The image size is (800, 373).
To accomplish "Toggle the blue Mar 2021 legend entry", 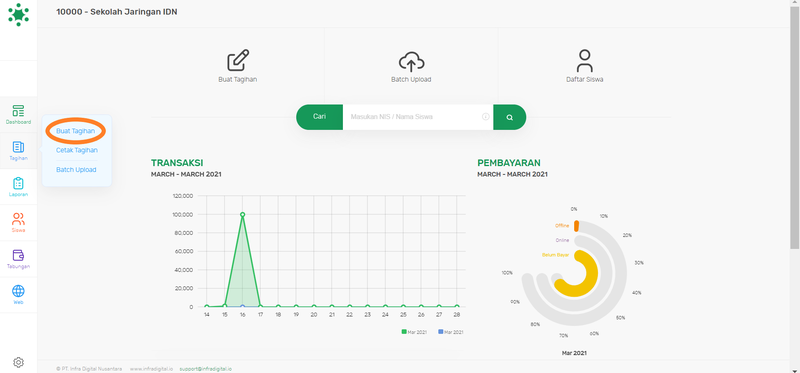I will (451, 332).
